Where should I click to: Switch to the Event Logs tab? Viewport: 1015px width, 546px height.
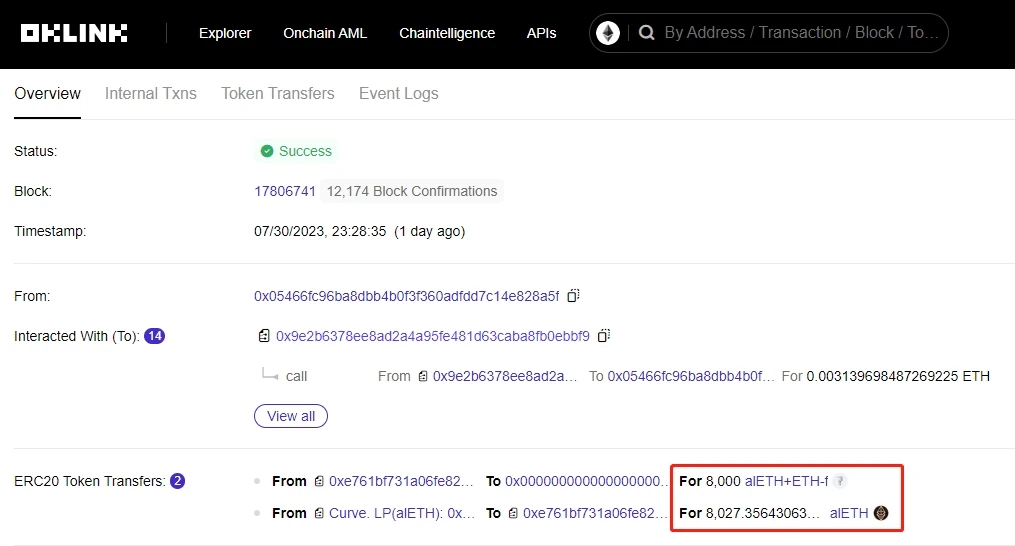click(398, 93)
